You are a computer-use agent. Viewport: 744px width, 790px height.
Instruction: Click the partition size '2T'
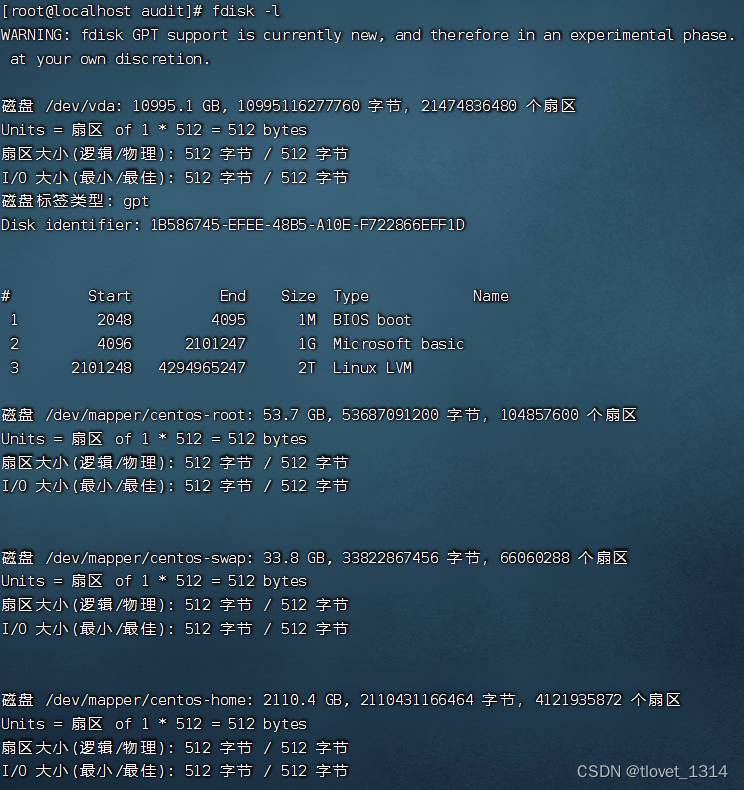pyautogui.click(x=307, y=368)
